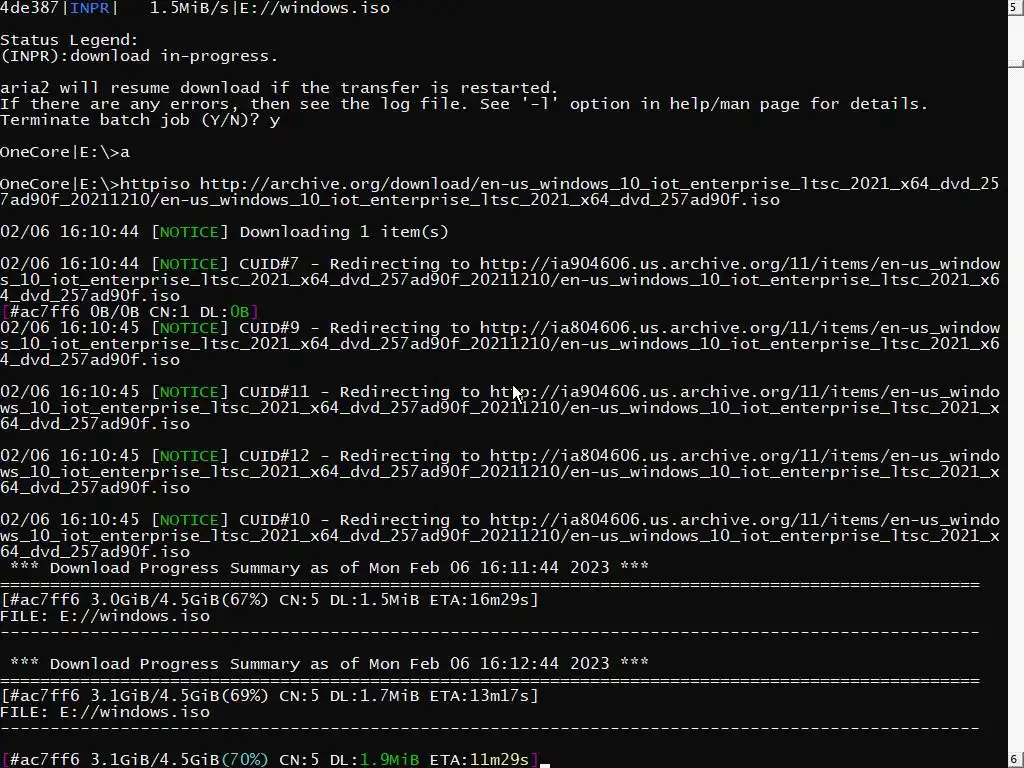Click the green '1.9MiB' download speed
Screen dimensions: 1024x768
(x=389, y=760)
